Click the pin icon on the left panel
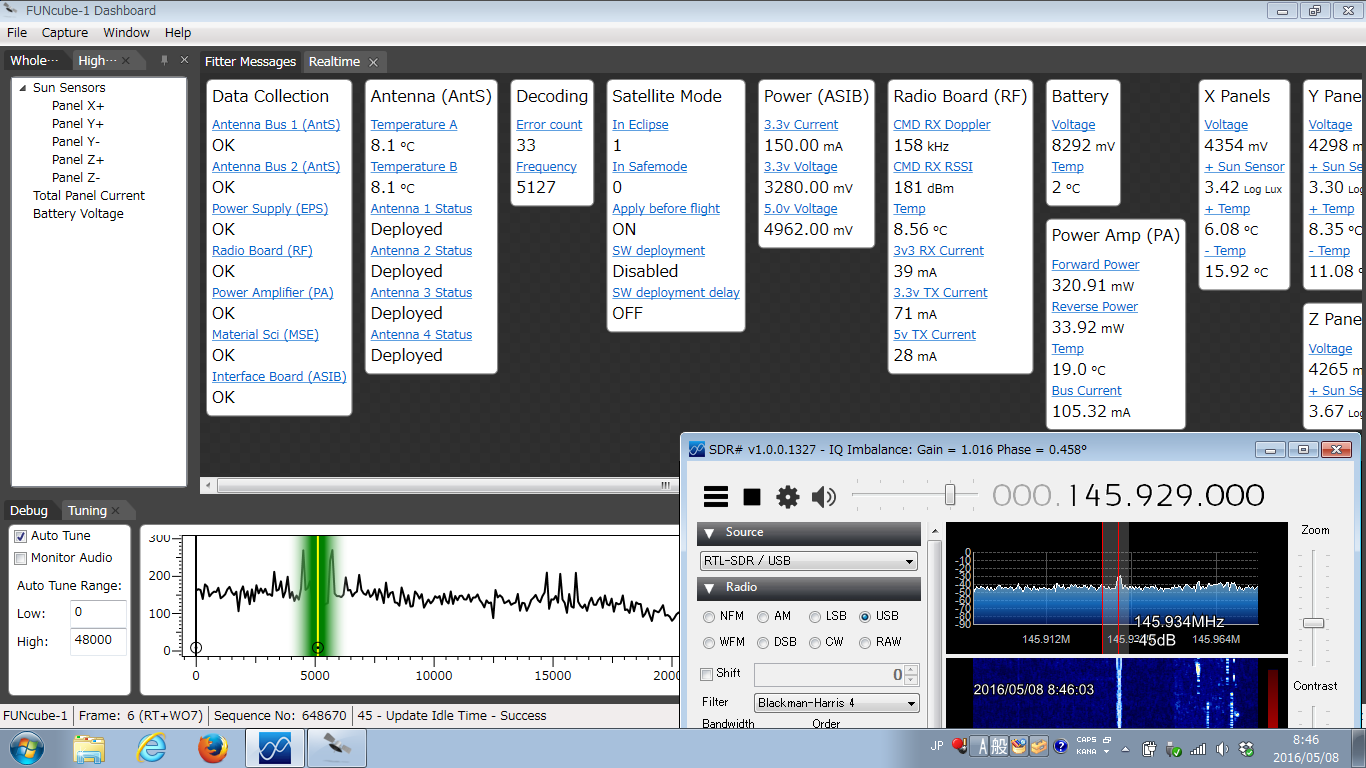The width and height of the screenshot is (1366, 768). tap(164, 61)
